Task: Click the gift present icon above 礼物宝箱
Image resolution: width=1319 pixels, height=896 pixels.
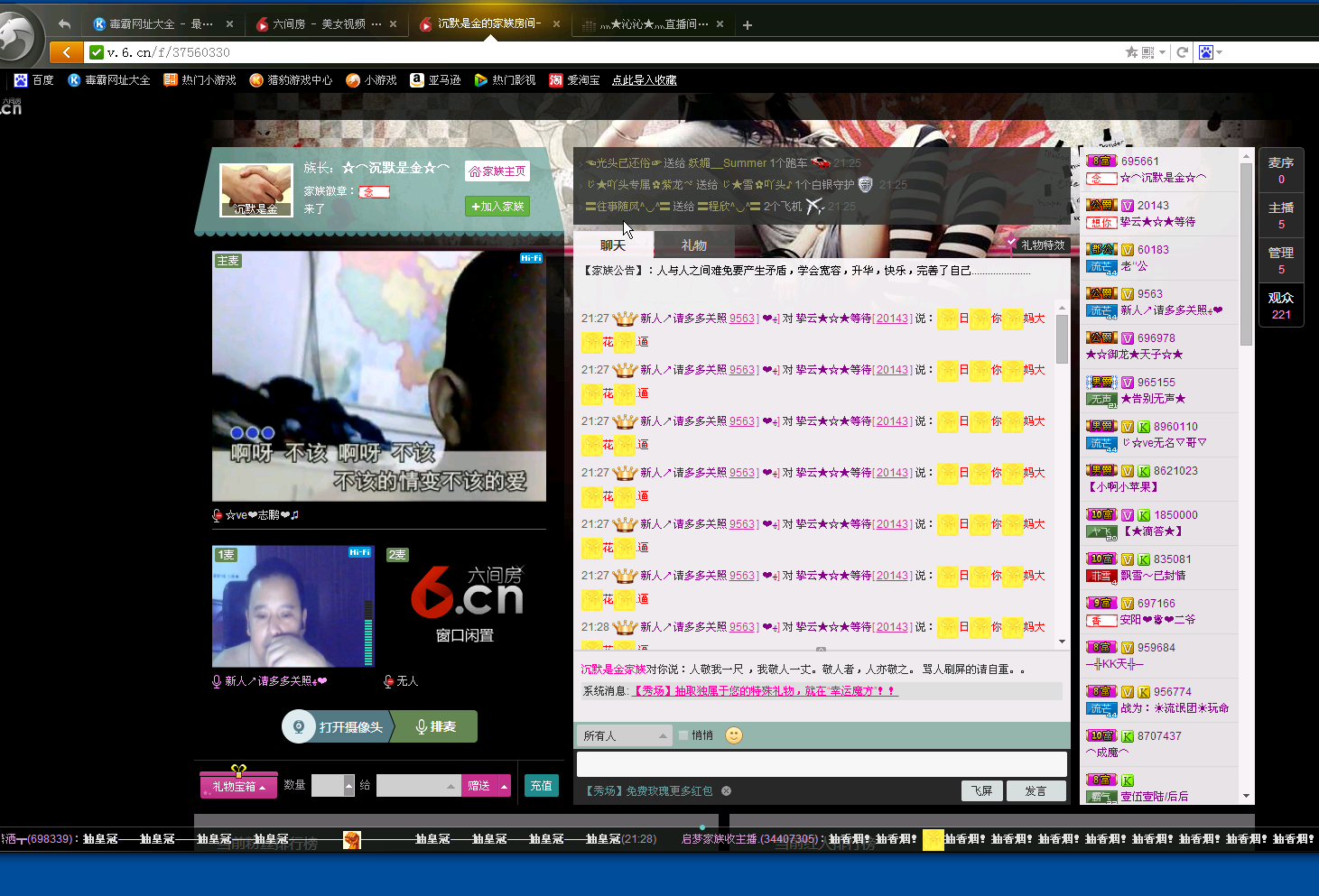Action: tap(238, 770)
